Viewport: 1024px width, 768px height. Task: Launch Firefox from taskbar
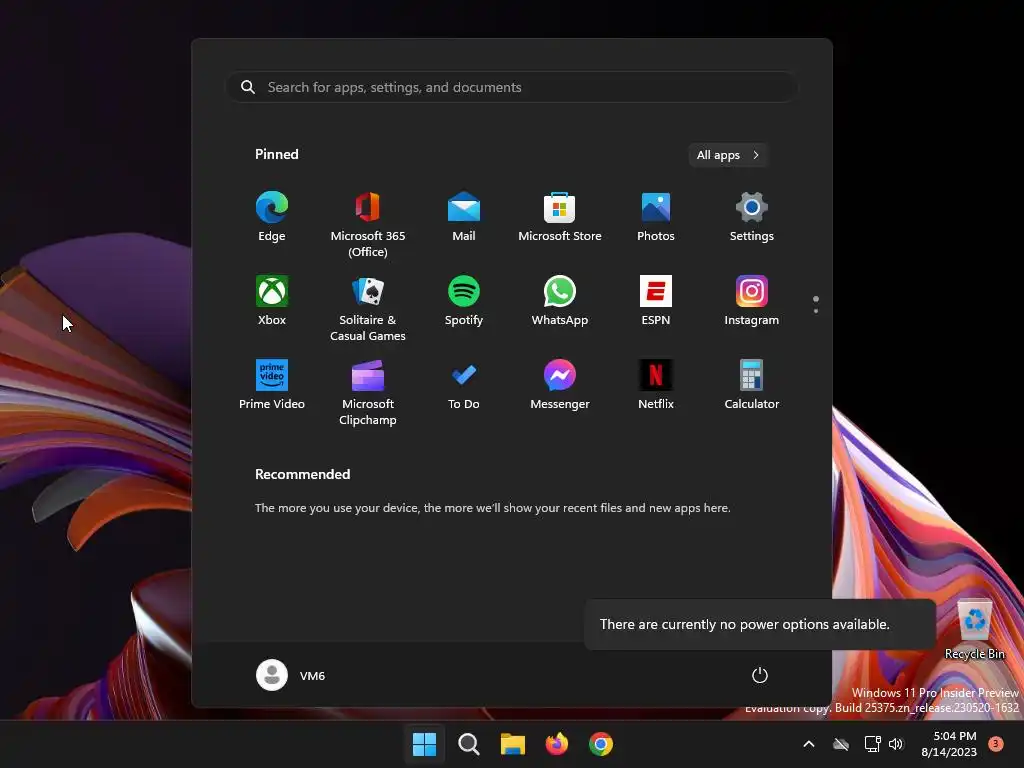556,744
